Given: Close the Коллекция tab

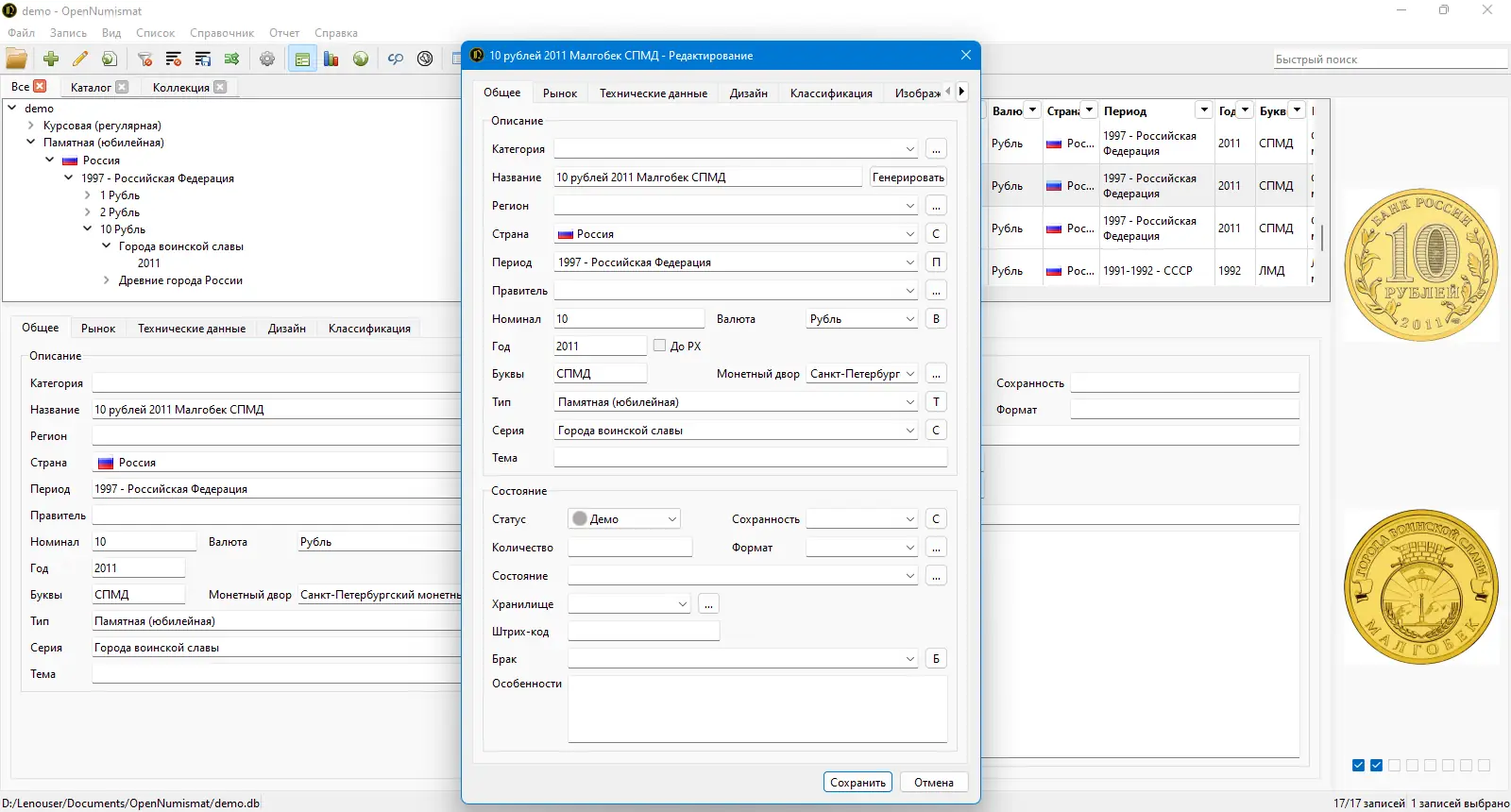Looking at the screenshot, I should [220, 87].
